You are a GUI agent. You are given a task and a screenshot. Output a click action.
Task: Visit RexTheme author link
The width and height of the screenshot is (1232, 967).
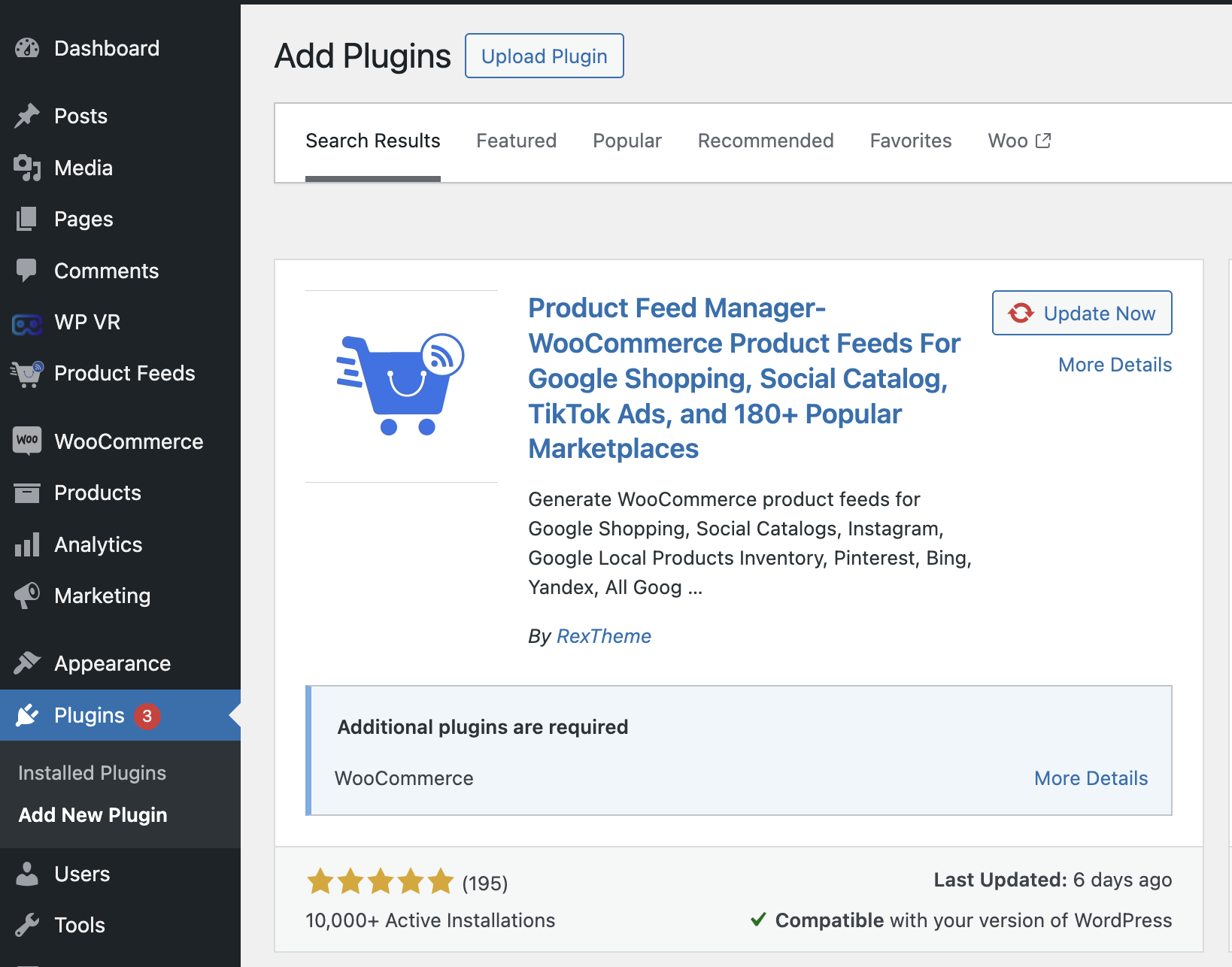604,636
